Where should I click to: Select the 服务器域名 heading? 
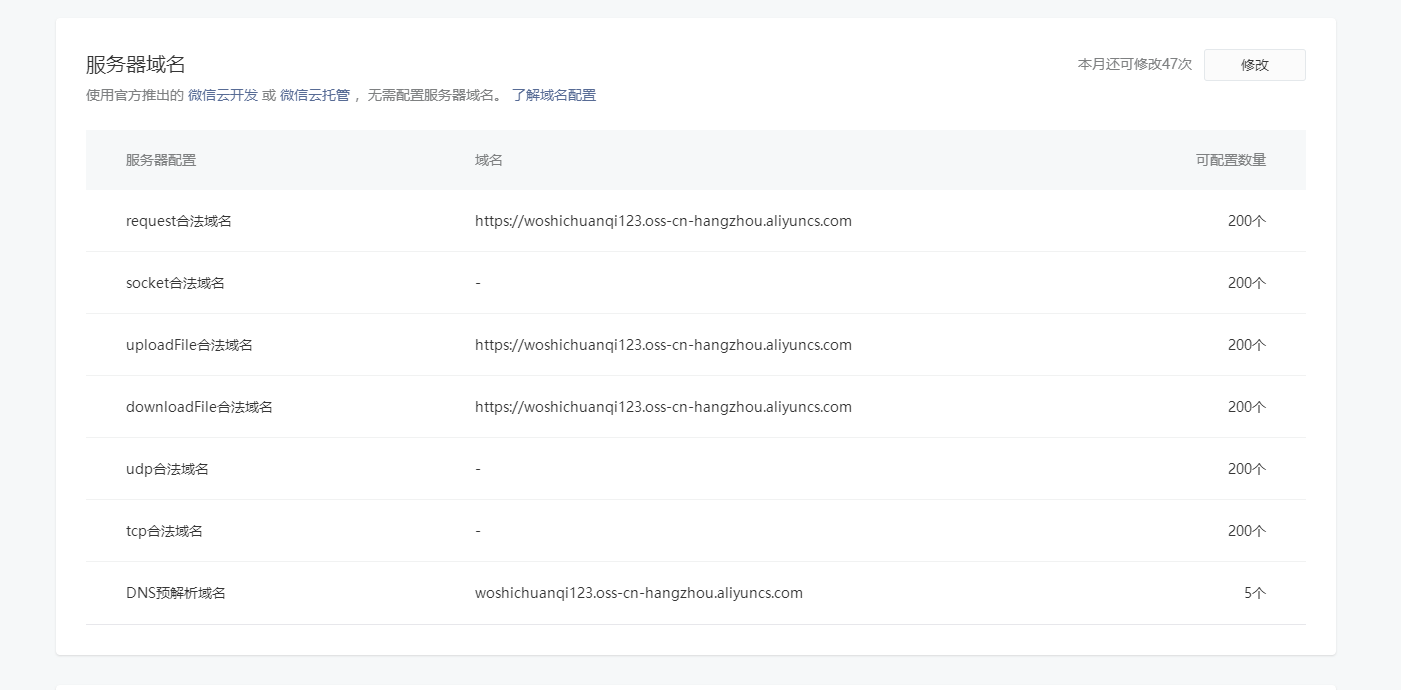(x=136, y=64)
